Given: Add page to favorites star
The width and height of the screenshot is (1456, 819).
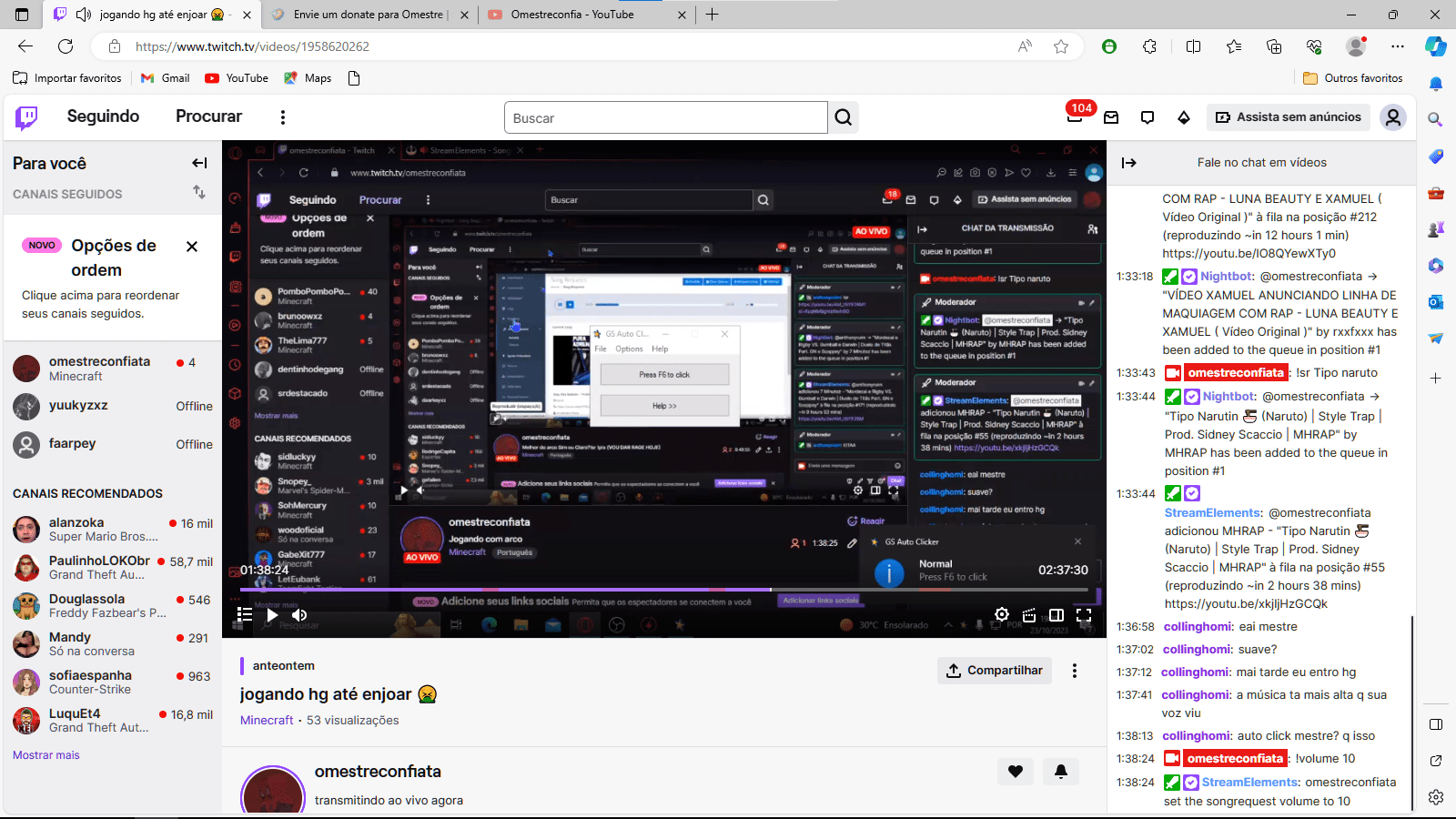Looking at the screenshot, I should (x=1061, y=46).
